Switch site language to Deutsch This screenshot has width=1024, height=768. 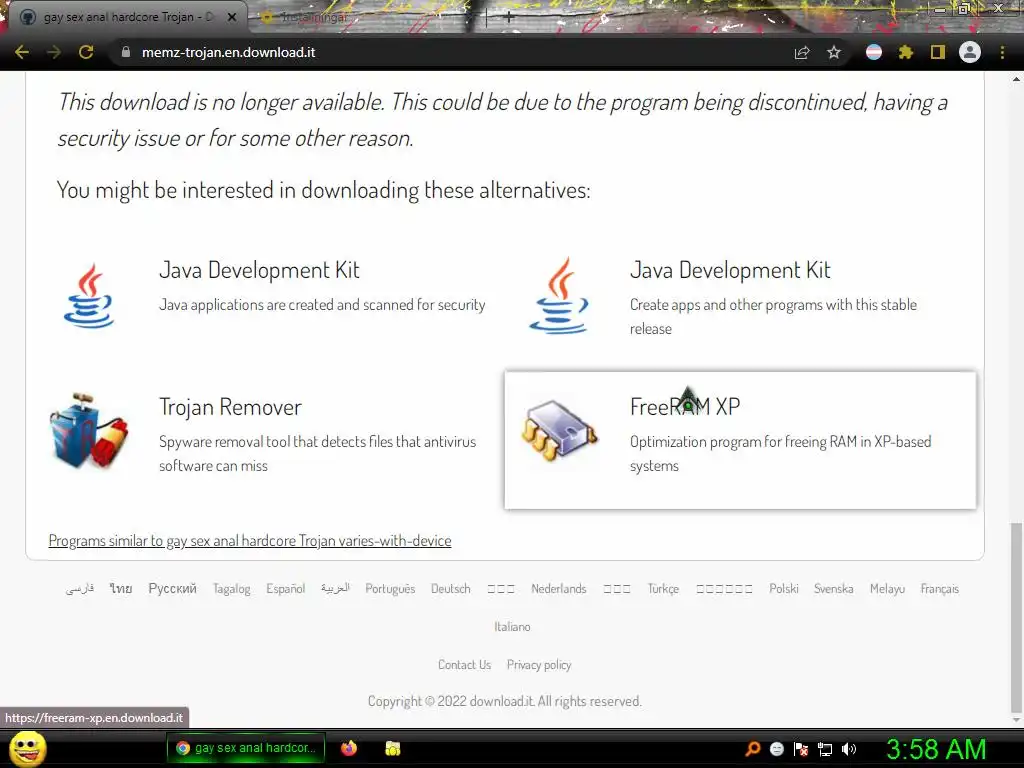(451, 588)
